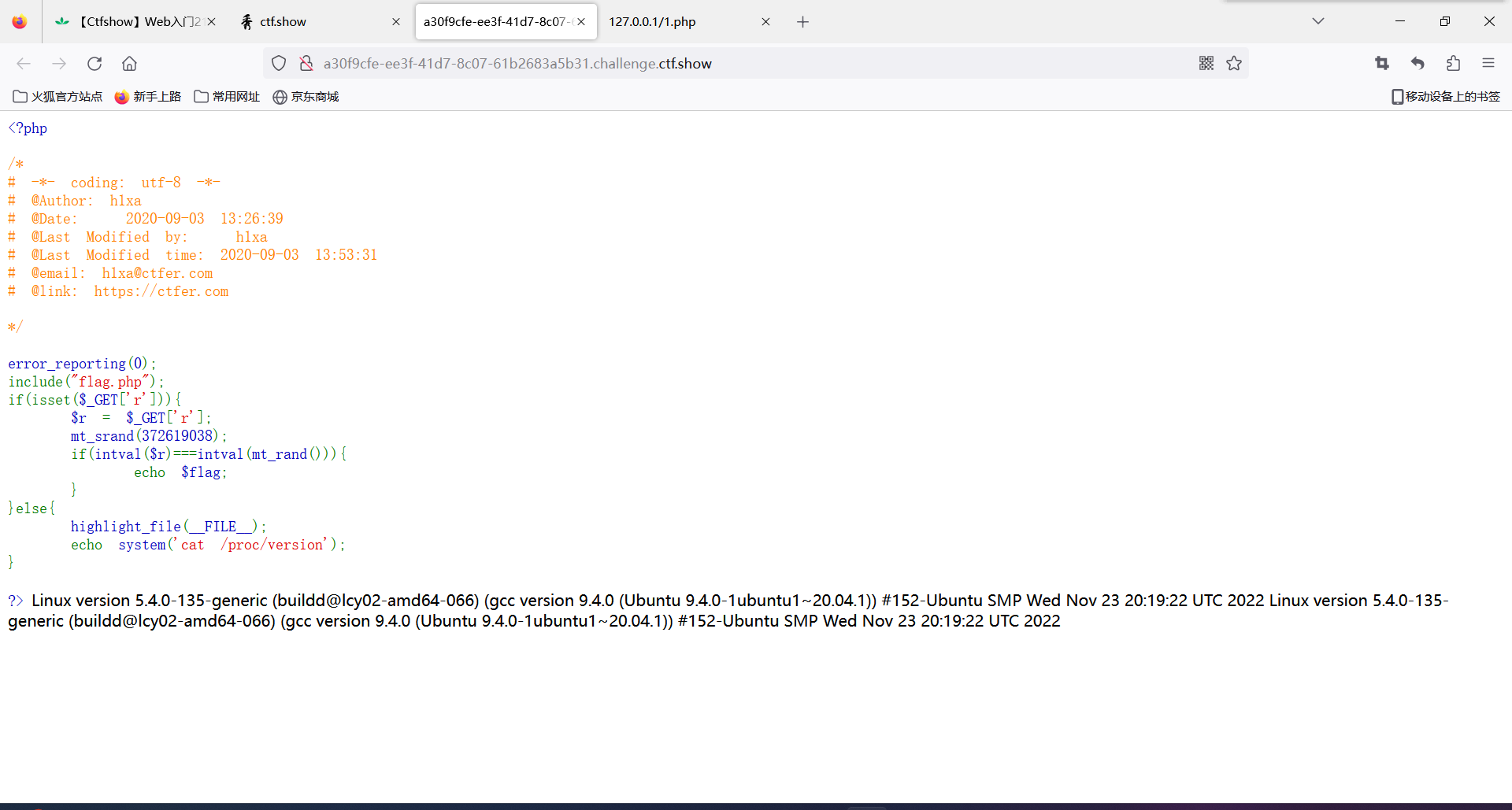The width and height of the screenshot is (1512, 810).
Task: Bookmark this page with the star icon
Action: [x=1234, y=64]
